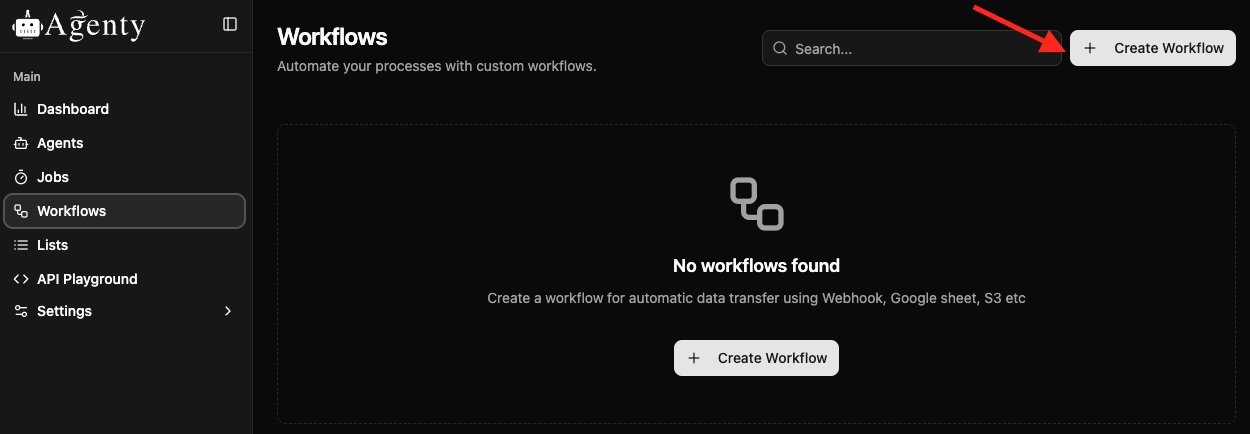Click the Dashboard bar-chart icon
The width and height of the screenshot is (1250, 434).
(21, 109)
